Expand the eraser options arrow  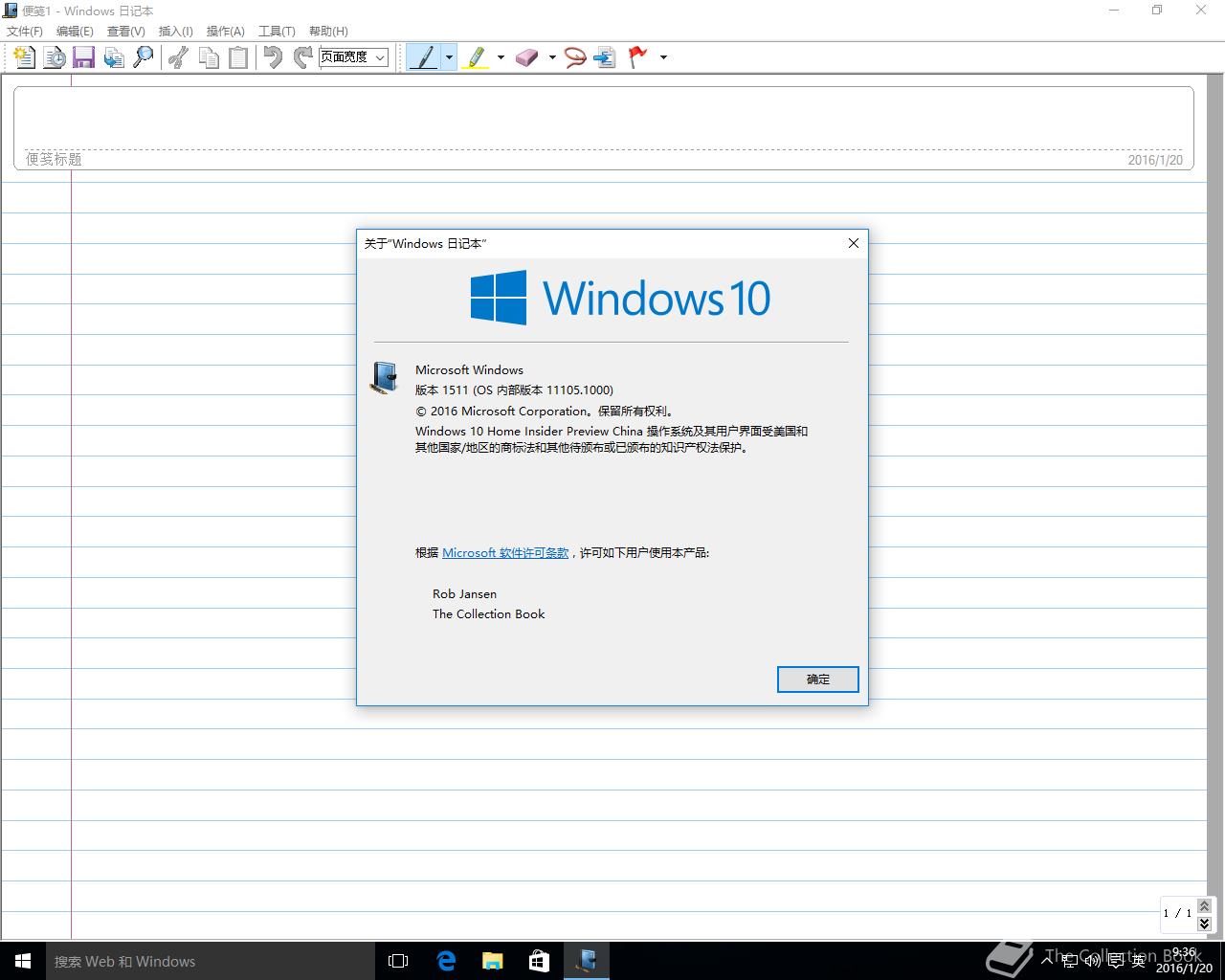(x=552, y=57)
